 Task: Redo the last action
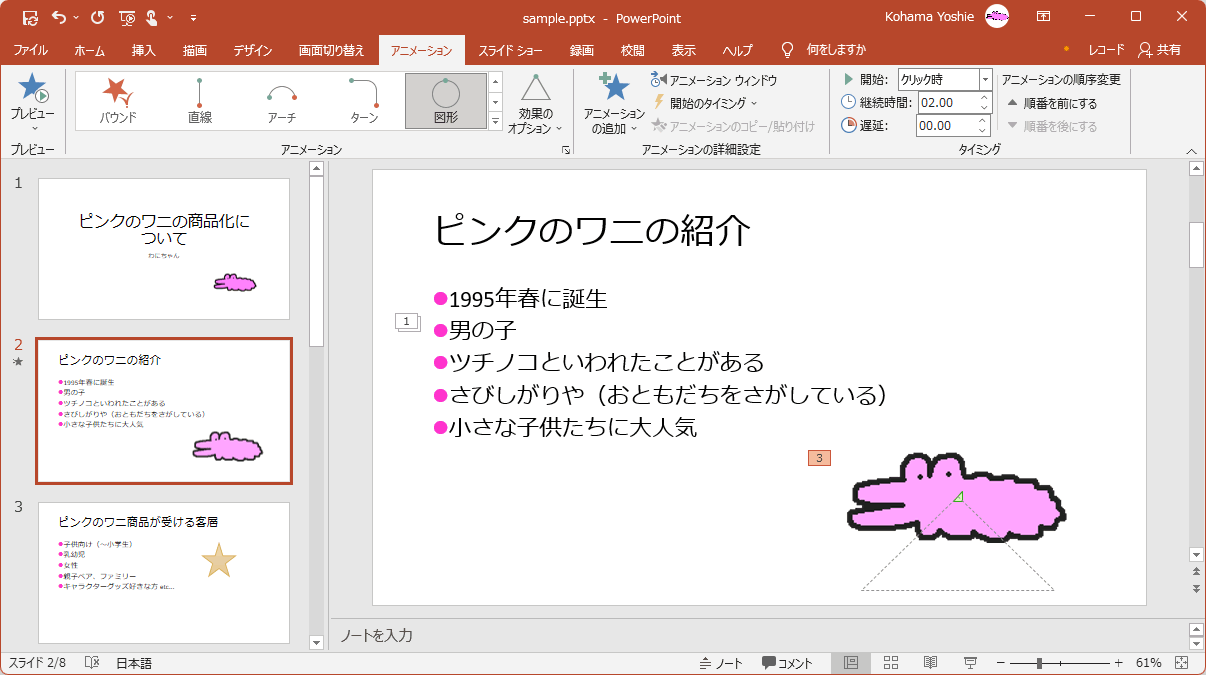pyautogui.click(x=97, y=17)
